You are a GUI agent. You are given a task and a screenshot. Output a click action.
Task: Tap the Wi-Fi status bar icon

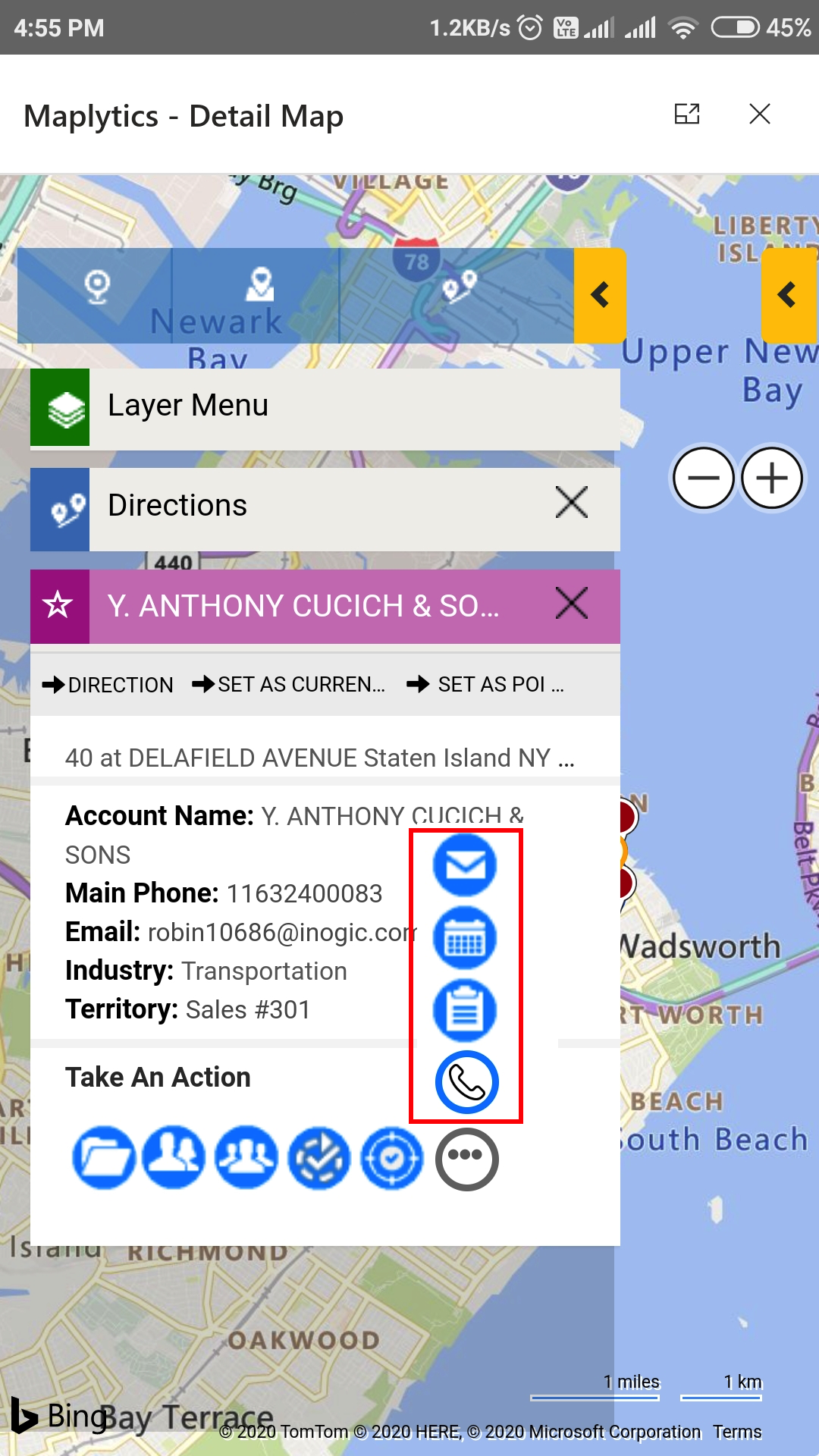[683, 28]
